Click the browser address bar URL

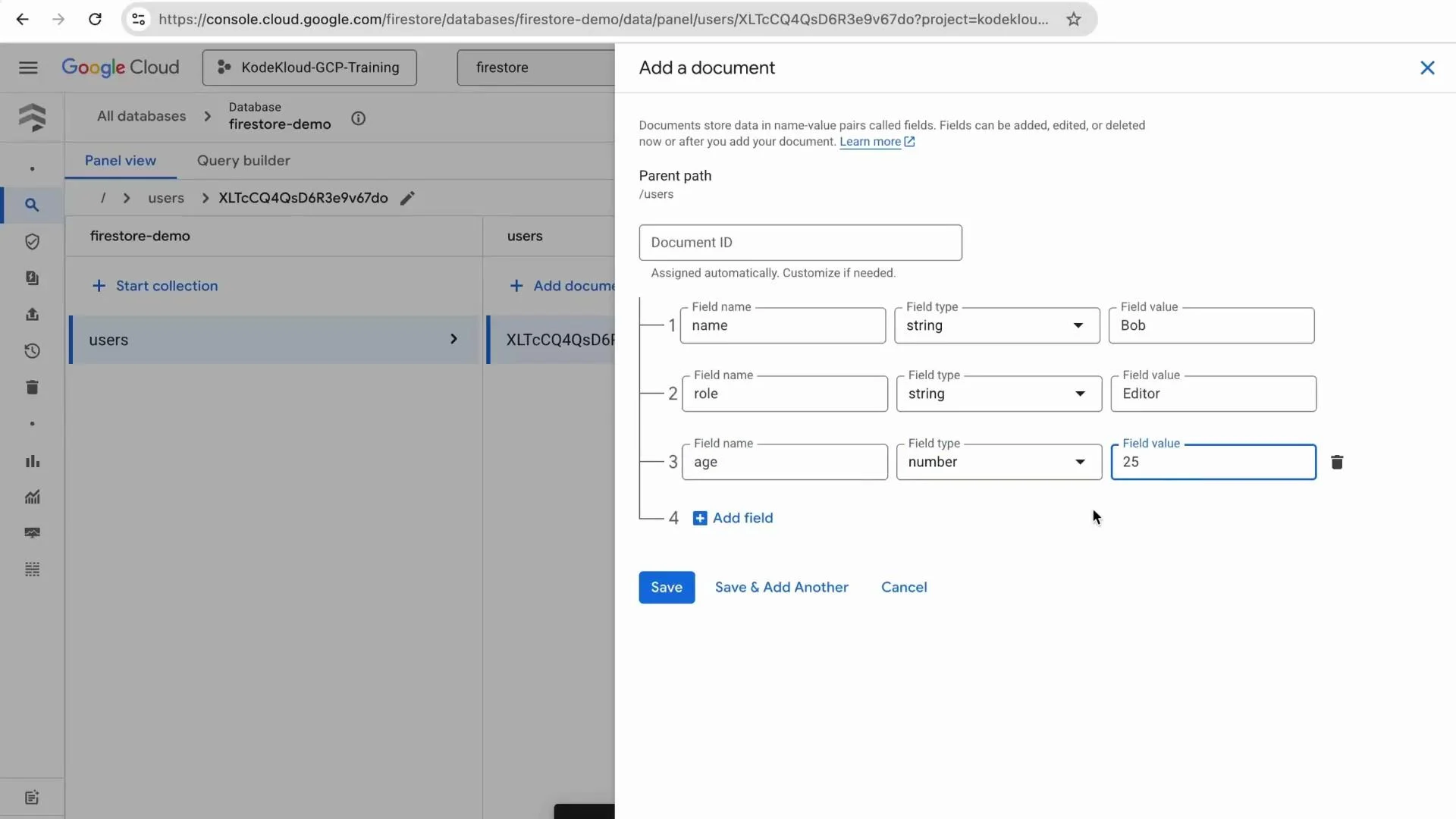click(x=603, y=19)
